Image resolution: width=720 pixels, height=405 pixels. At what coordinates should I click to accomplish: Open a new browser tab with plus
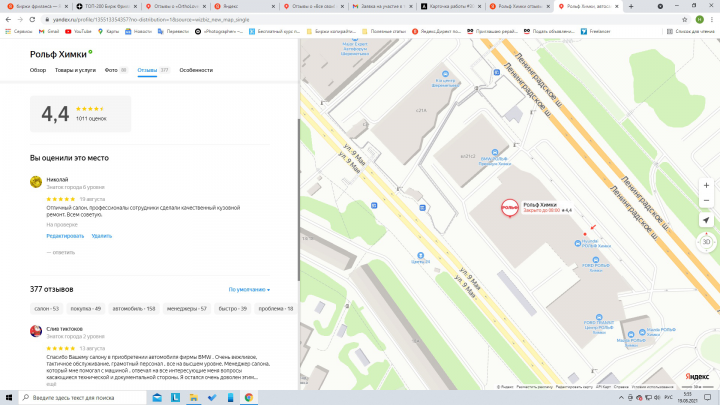[631, 6]
